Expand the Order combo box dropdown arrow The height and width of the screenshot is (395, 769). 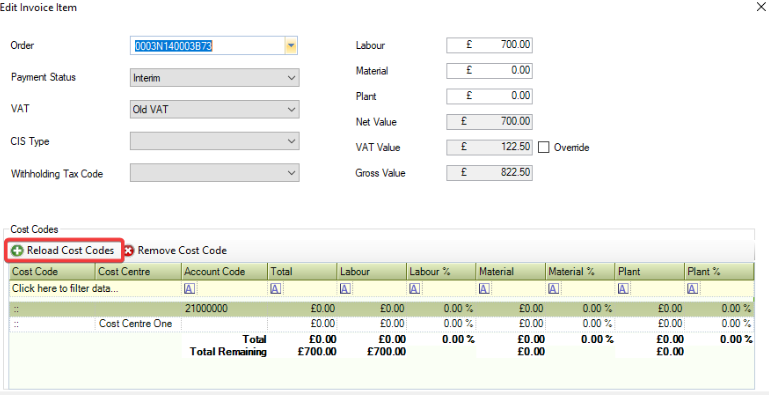point(291,46)
